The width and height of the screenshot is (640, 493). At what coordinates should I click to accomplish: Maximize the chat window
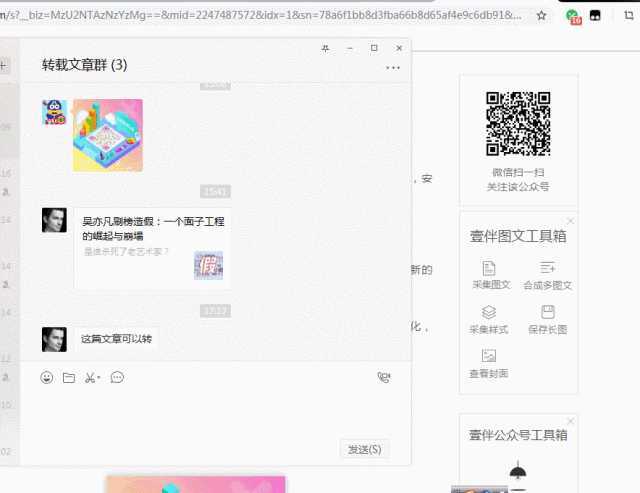[374, 48]
